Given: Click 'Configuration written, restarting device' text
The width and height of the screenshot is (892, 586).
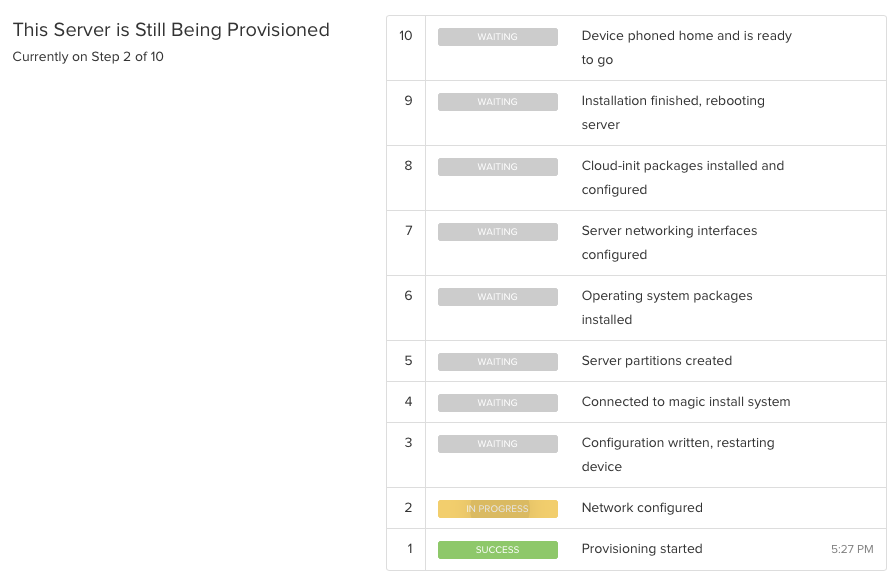Looking at the screenshot, I should (x=678, y=455).
